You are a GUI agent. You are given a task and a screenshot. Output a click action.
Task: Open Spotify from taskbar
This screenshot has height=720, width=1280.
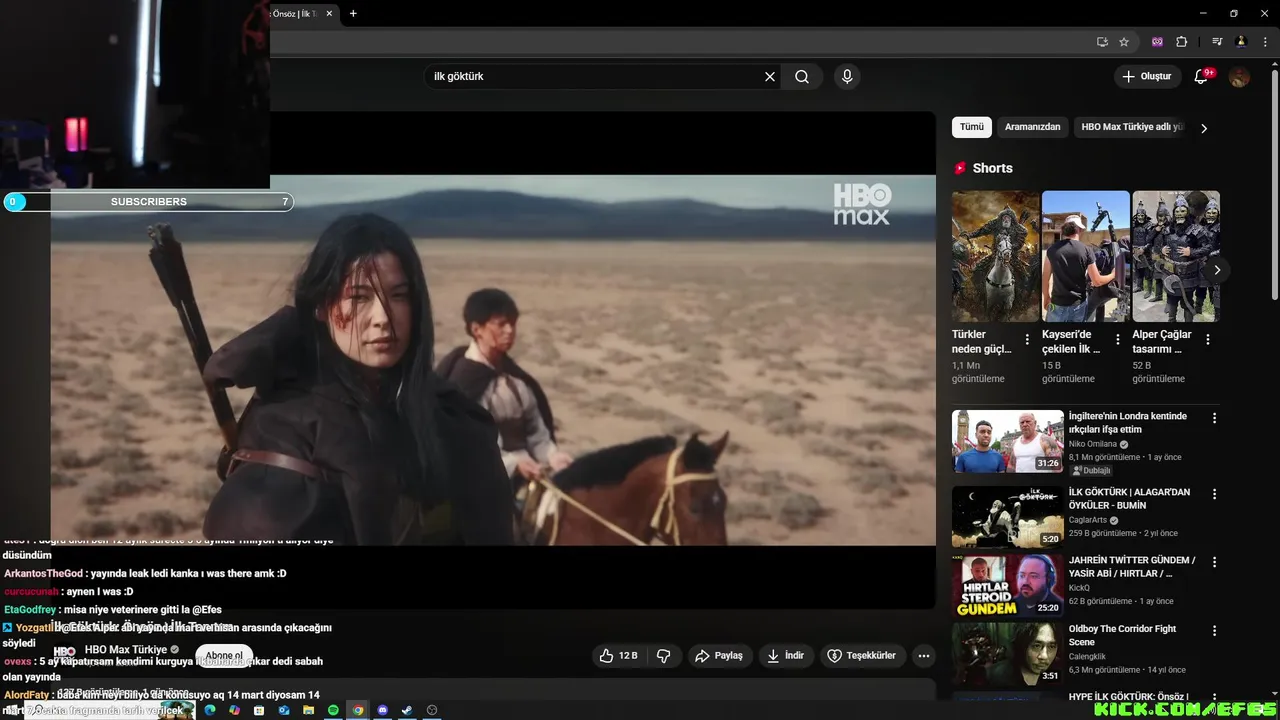point(333,710)
